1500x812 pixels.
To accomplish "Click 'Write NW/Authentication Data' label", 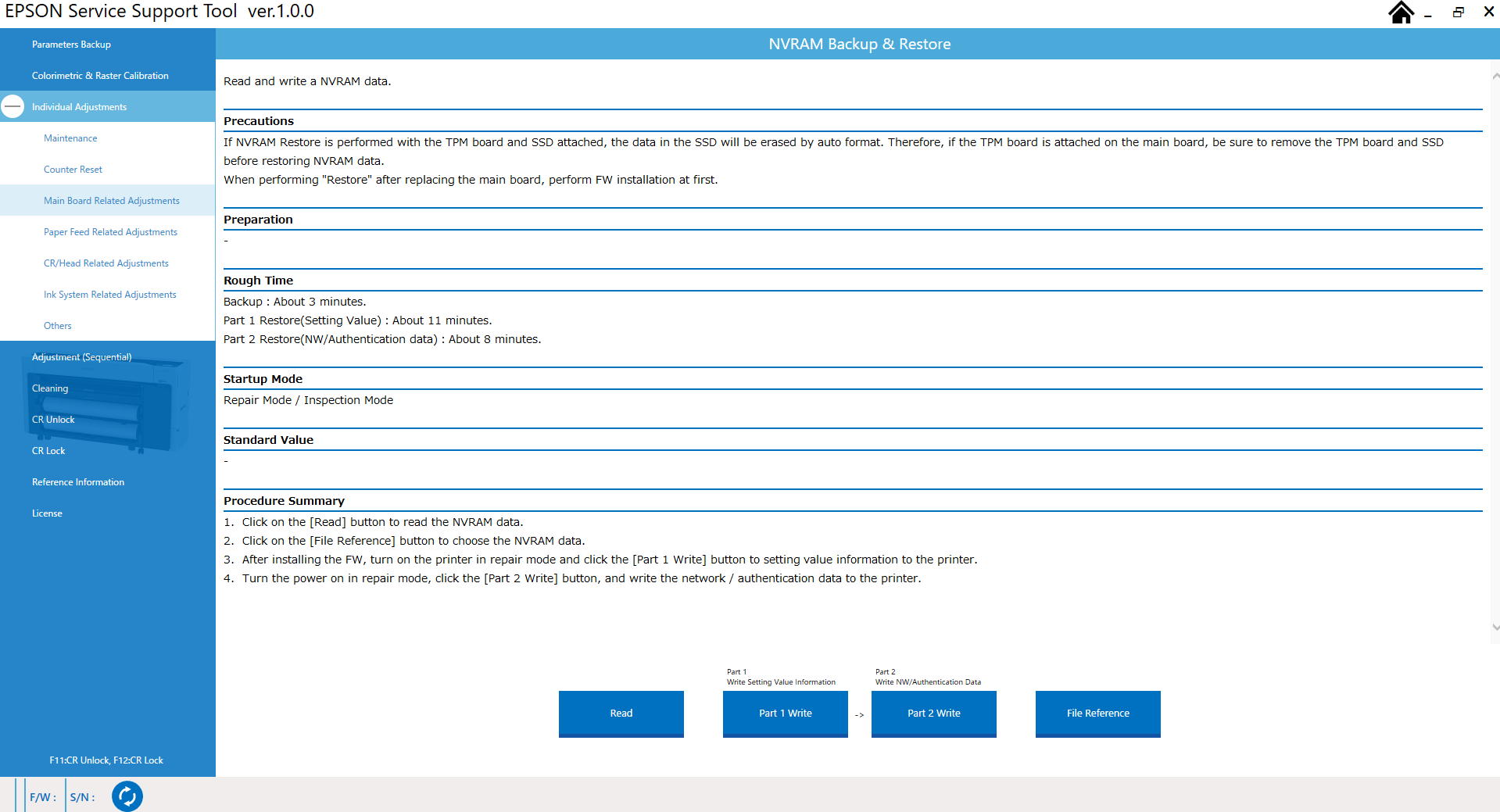I will pos(928,682).
